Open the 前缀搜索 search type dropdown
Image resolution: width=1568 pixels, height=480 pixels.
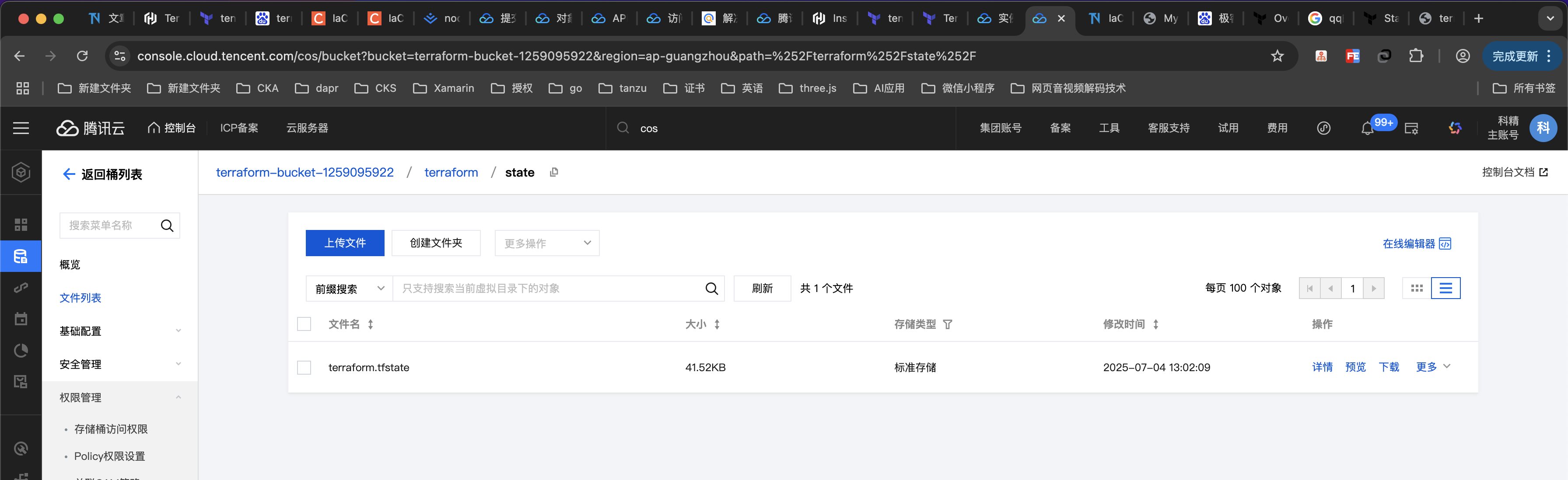click(x=350, y=289)
